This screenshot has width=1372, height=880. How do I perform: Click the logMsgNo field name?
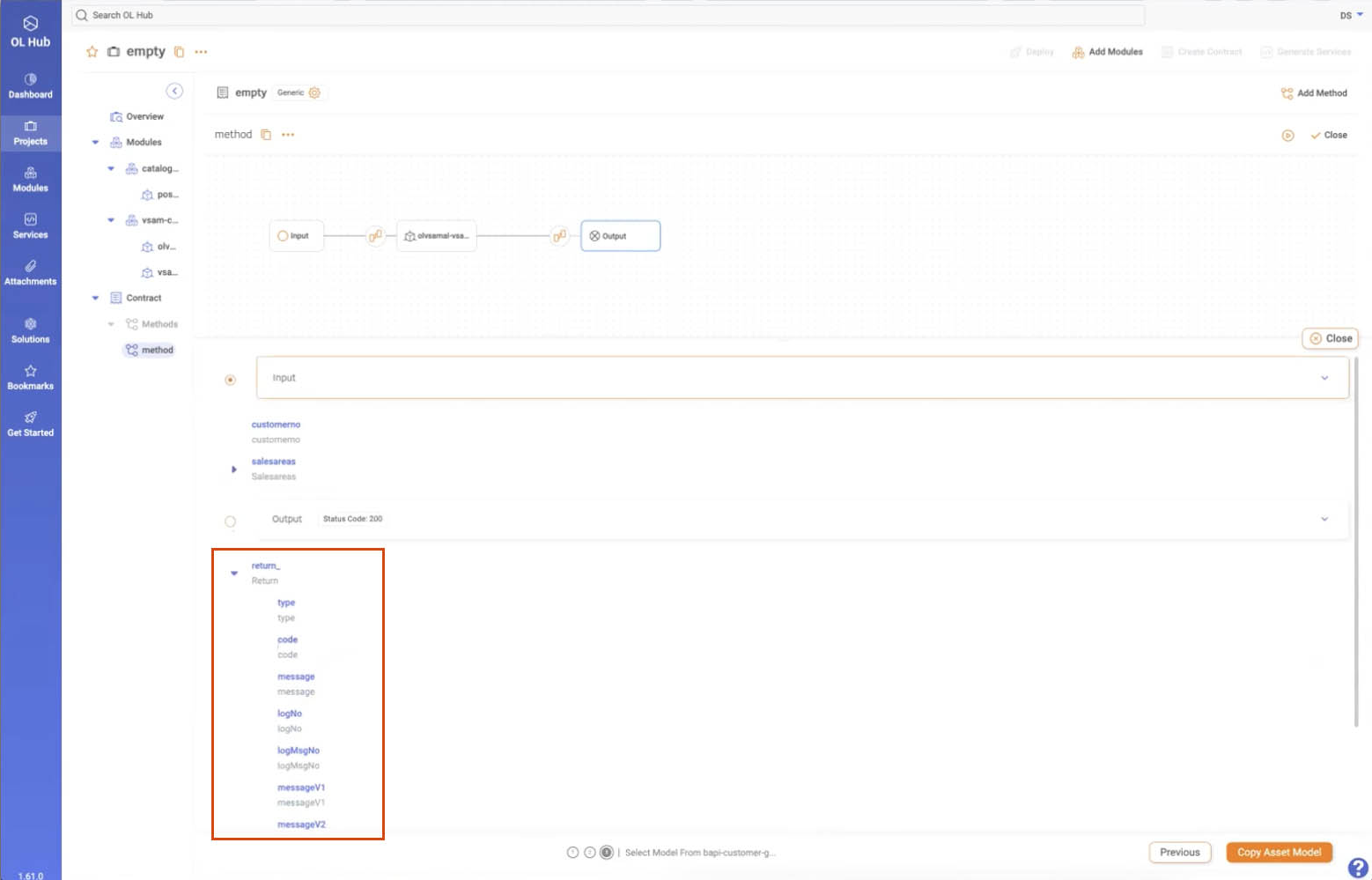click(x=299, y=751)
